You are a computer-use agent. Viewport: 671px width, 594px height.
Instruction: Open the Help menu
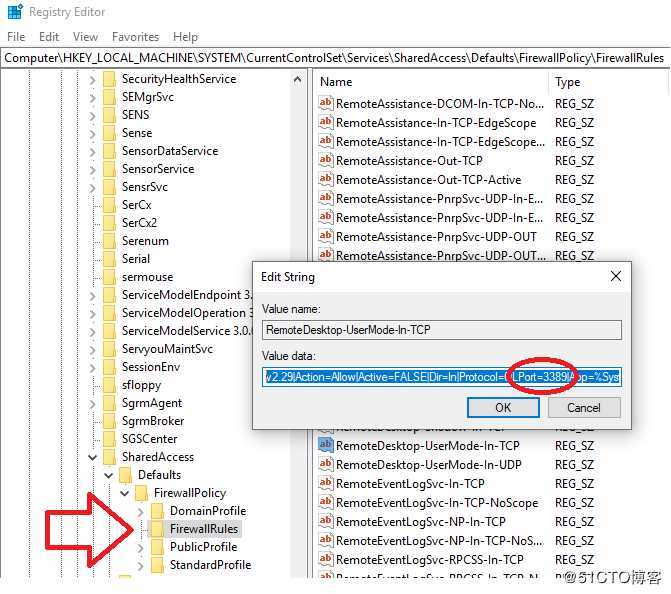[185, 37]
